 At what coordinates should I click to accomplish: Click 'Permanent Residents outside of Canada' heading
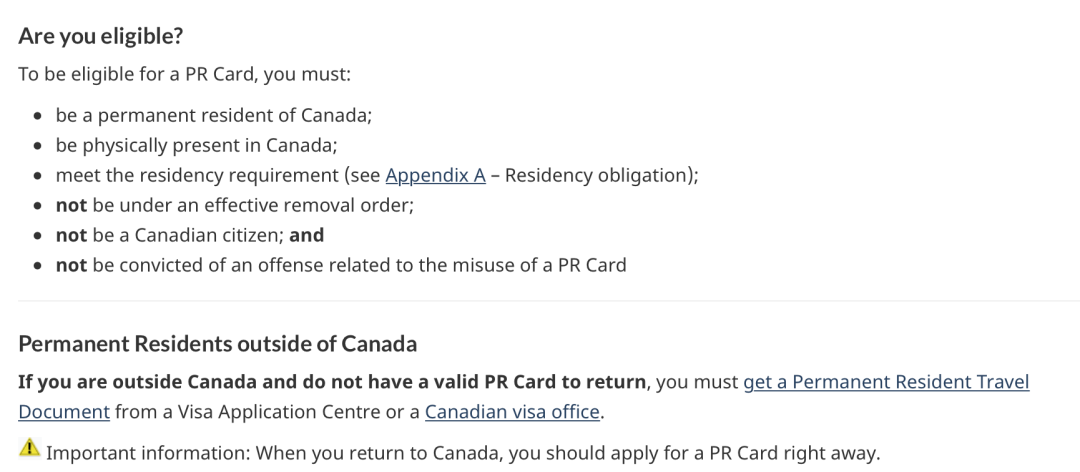217,344
